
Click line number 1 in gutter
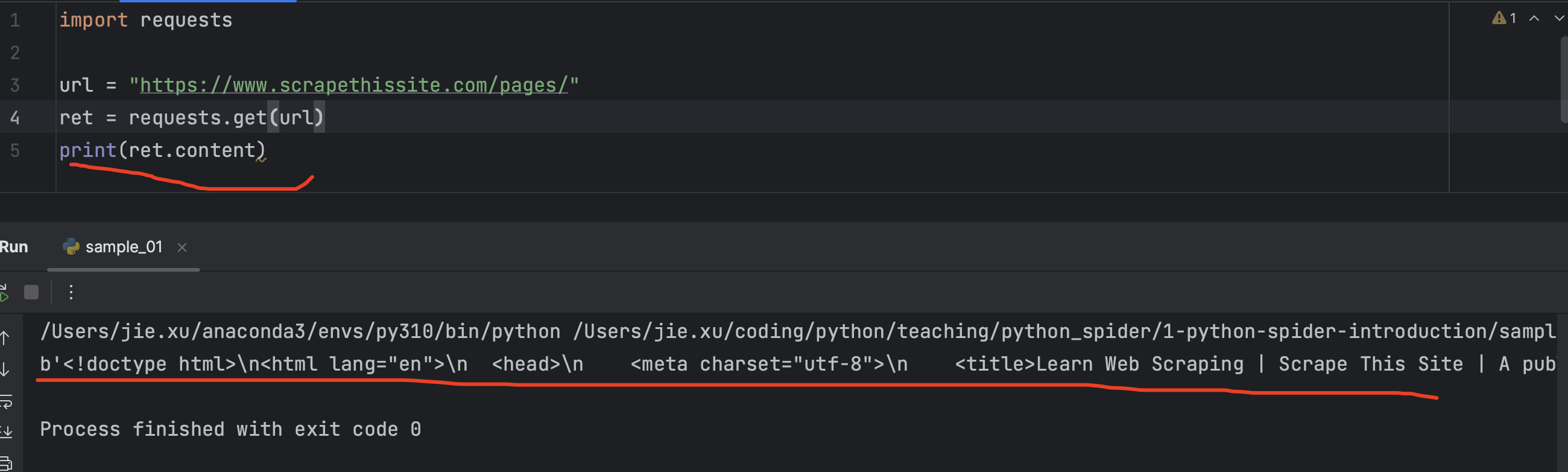(15, 20)
